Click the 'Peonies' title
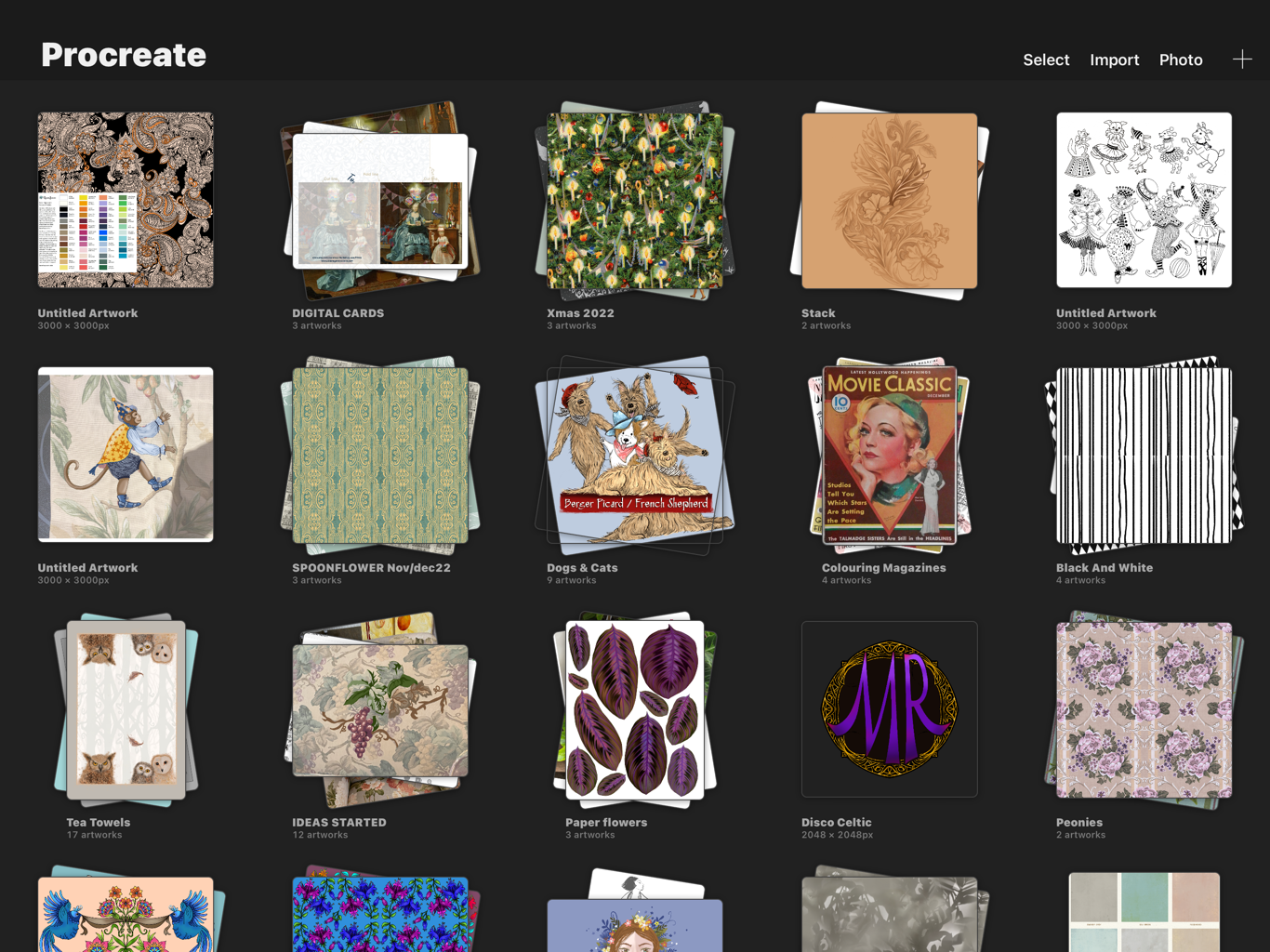Viewport: 1270px width, 952px height. [x=1079, y=823]
